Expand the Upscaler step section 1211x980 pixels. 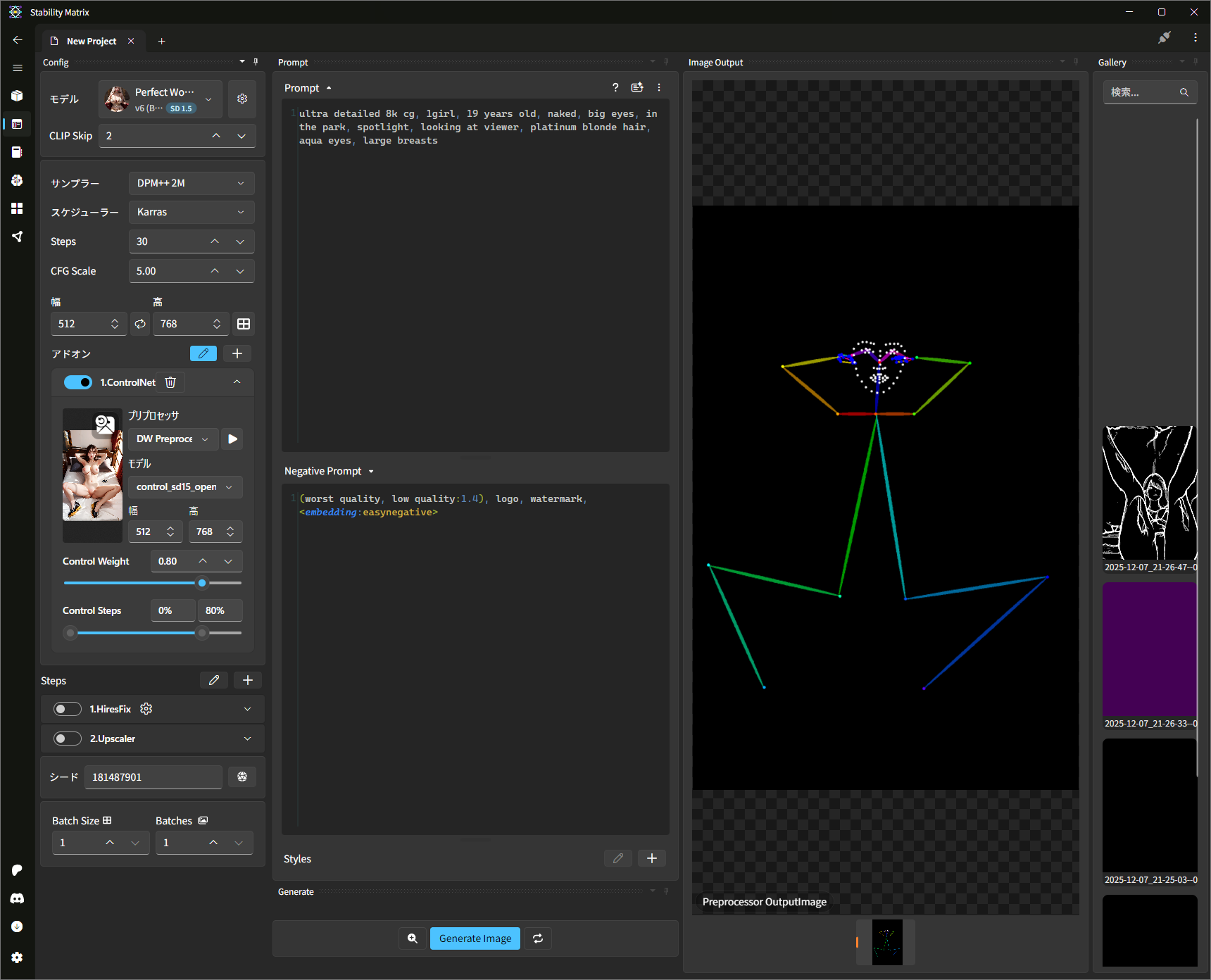point(247,739)
